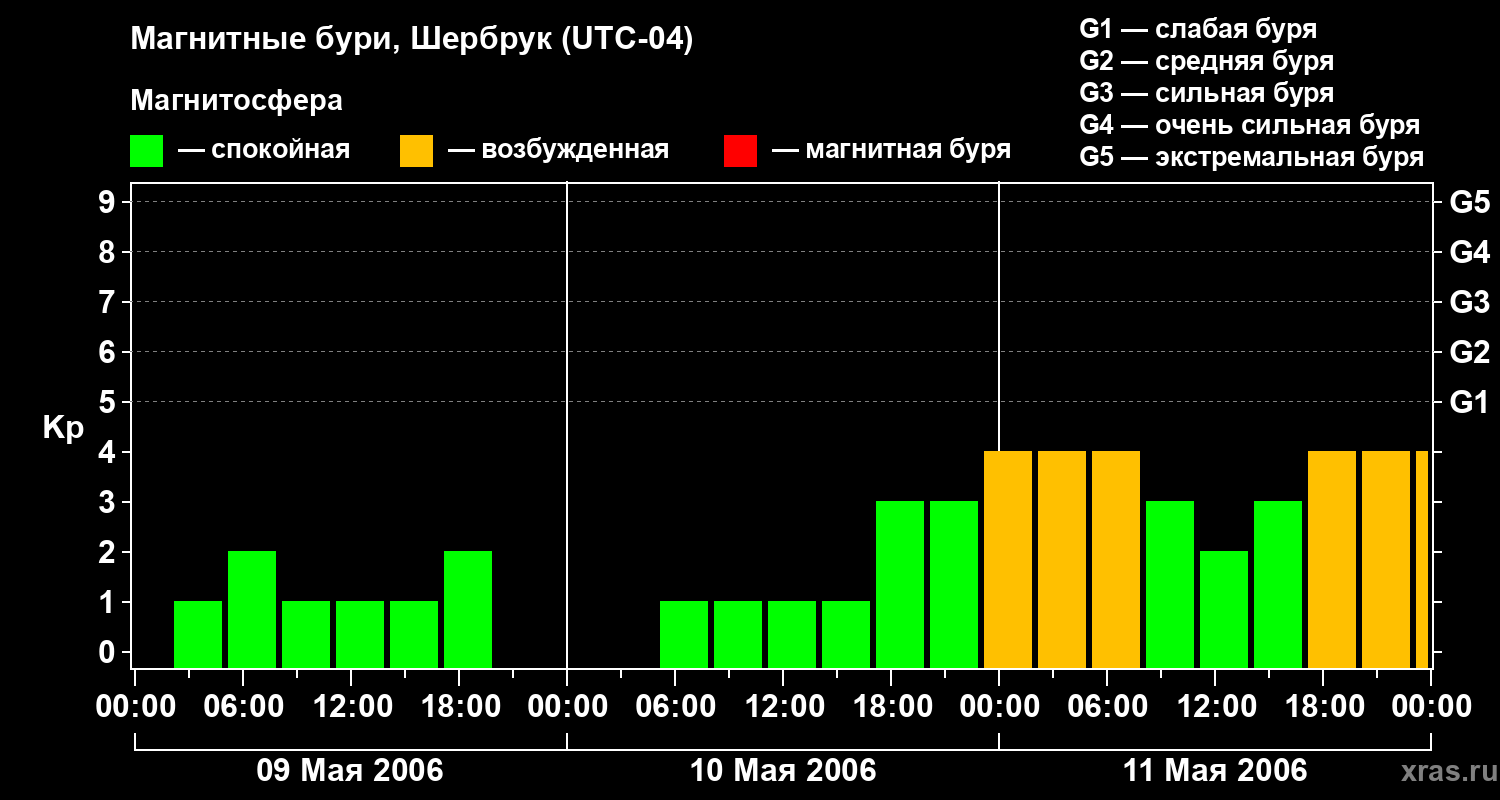Click the Kp 1 bar above 12:00 on 09 Мая
The height and width of the screenshot is (800, 1500).
[x=360, y=634]
